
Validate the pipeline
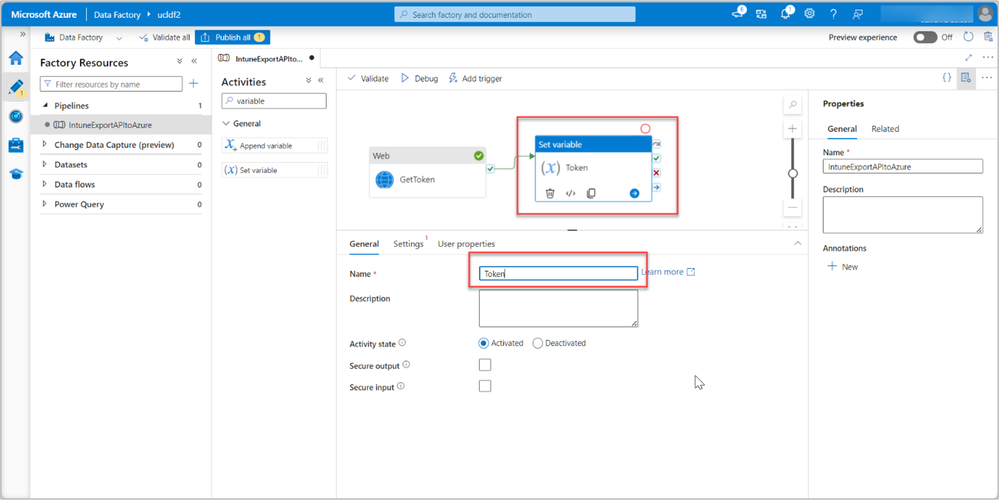coord(368,78)
